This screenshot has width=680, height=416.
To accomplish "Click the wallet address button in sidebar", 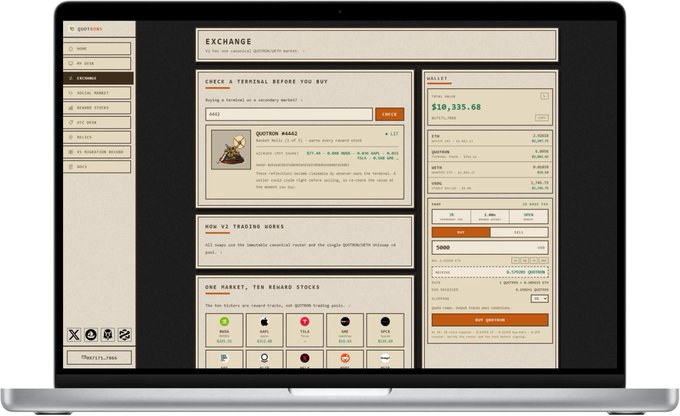I will tap(99, 358).
